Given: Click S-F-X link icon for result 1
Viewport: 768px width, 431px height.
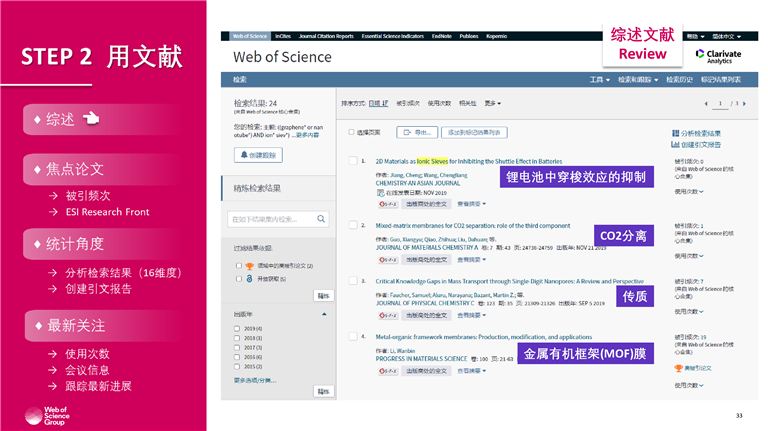Looking at the screenshot, I should 388,204.
